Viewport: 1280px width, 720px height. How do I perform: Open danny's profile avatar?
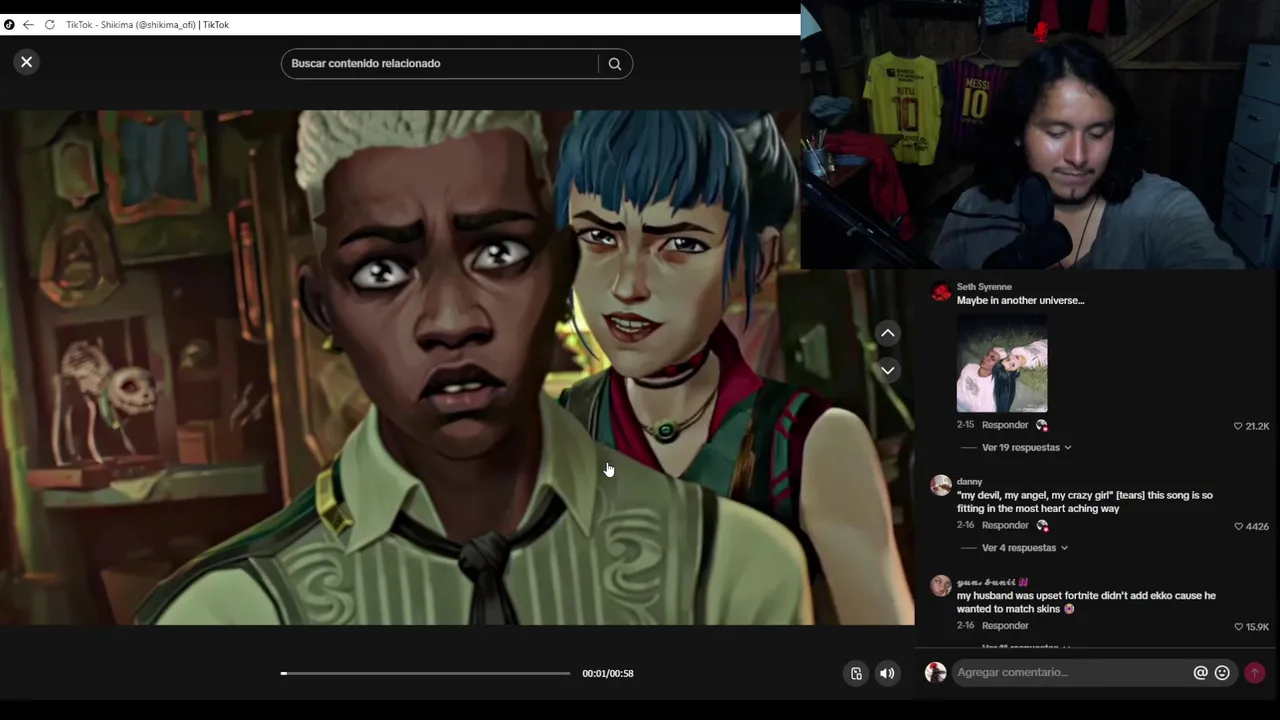(940, 486)
